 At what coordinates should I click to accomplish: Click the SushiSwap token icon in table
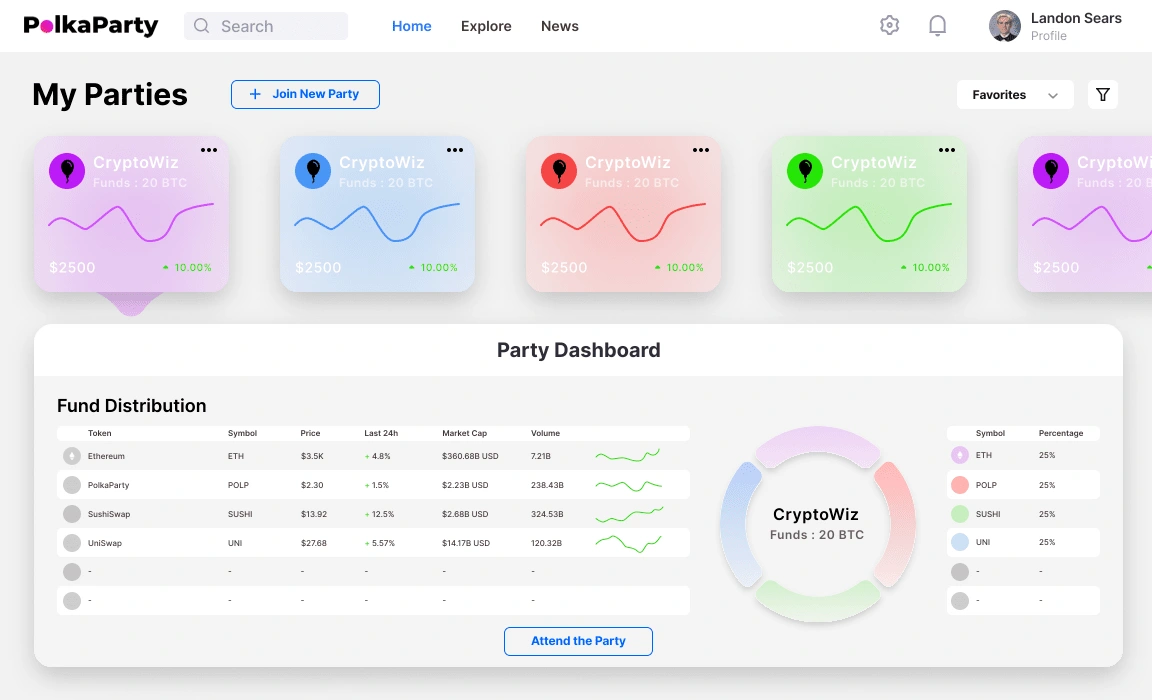72,514
